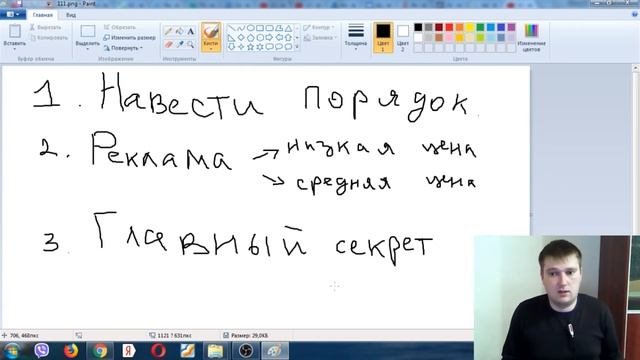Open OBS Studio from the taskbar
This screenshot has height=360, width=640.
(x=246, y=351)
